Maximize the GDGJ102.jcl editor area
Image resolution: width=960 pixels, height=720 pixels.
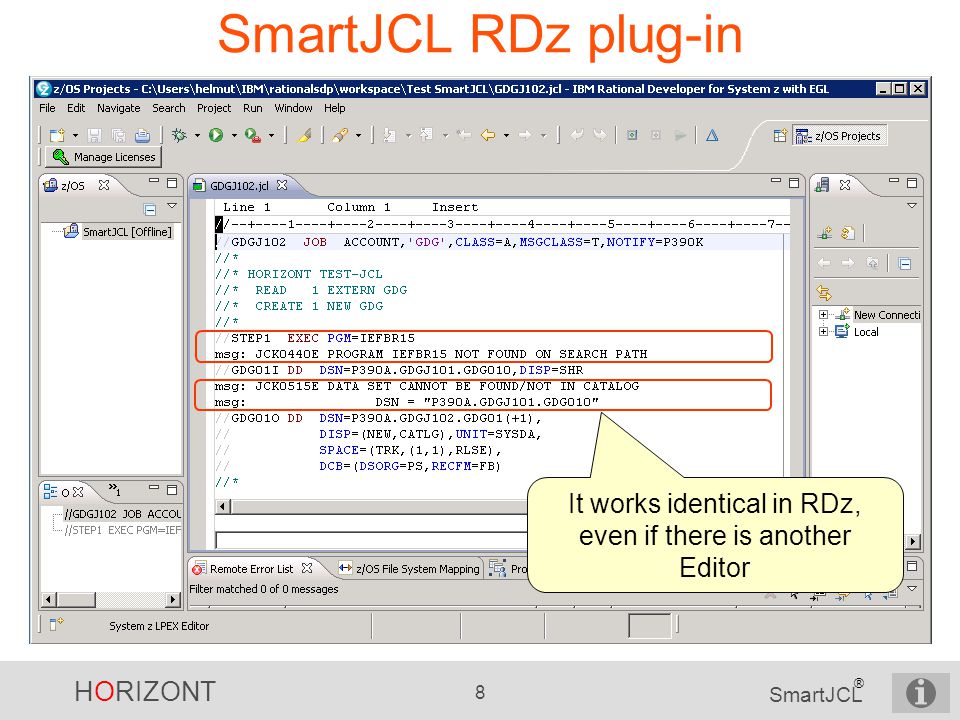(x=794, y=183)
